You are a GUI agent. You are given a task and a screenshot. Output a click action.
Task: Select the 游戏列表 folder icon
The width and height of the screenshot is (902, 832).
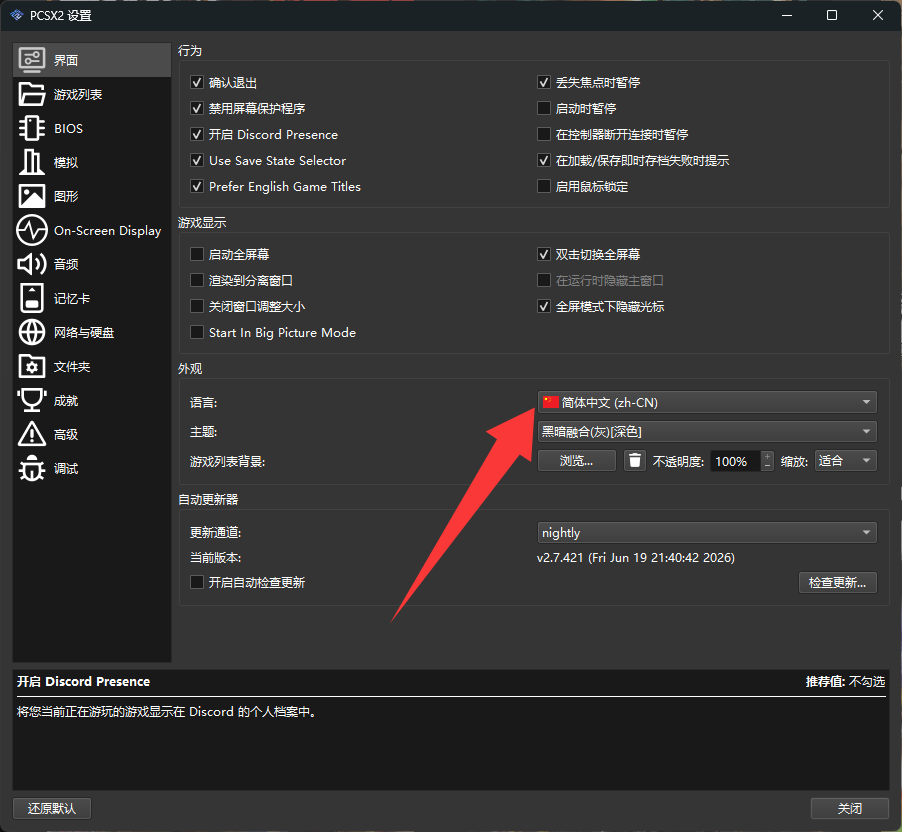click(32, 94)
